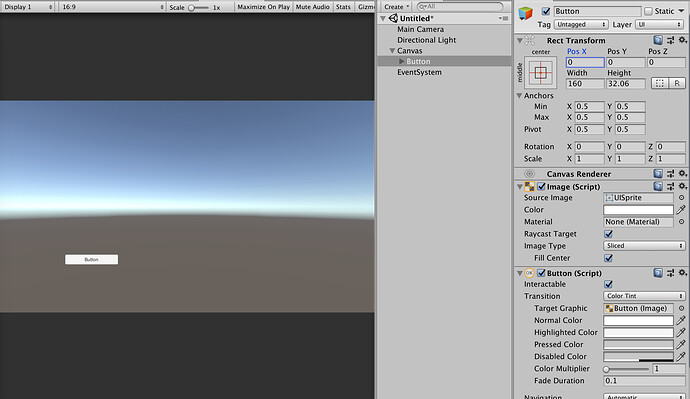The height and width of the screenshot is (399, 690).
Task: Open the anchor presets square icon
Action: click(540, 73)
